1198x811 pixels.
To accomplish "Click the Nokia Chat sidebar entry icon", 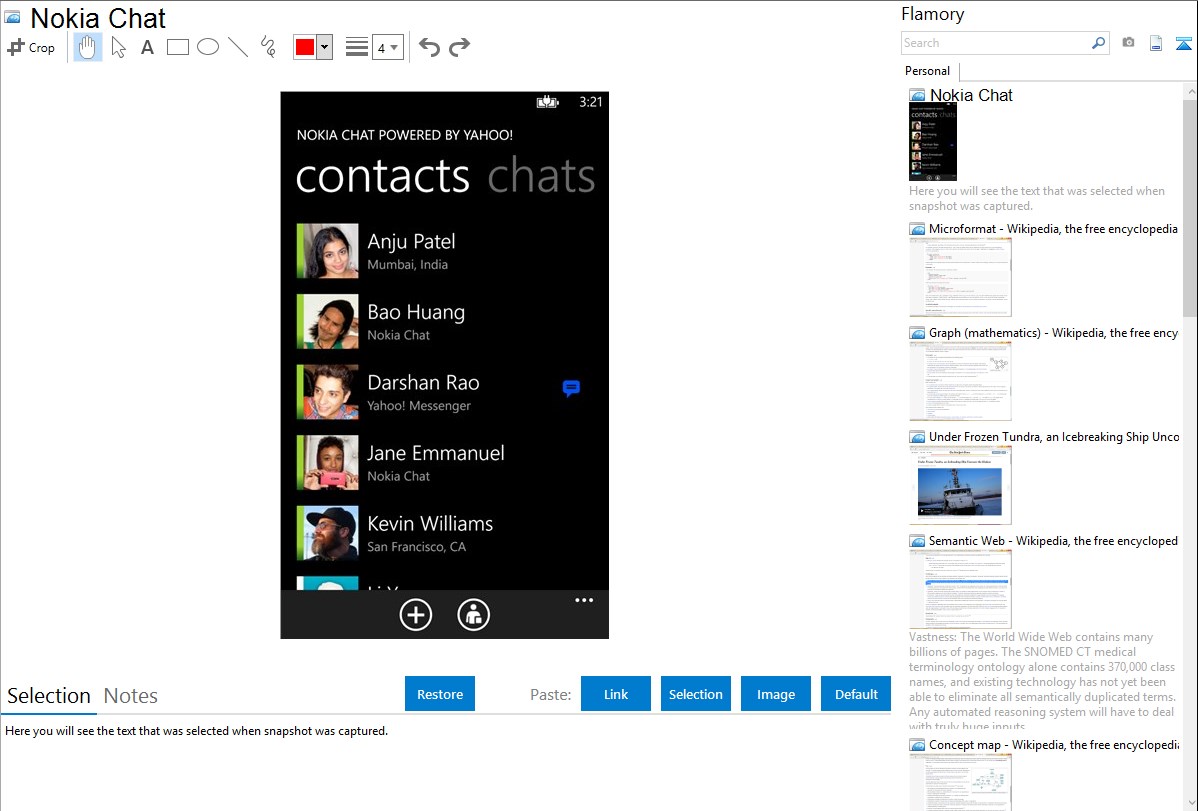I will click(918, 96).
